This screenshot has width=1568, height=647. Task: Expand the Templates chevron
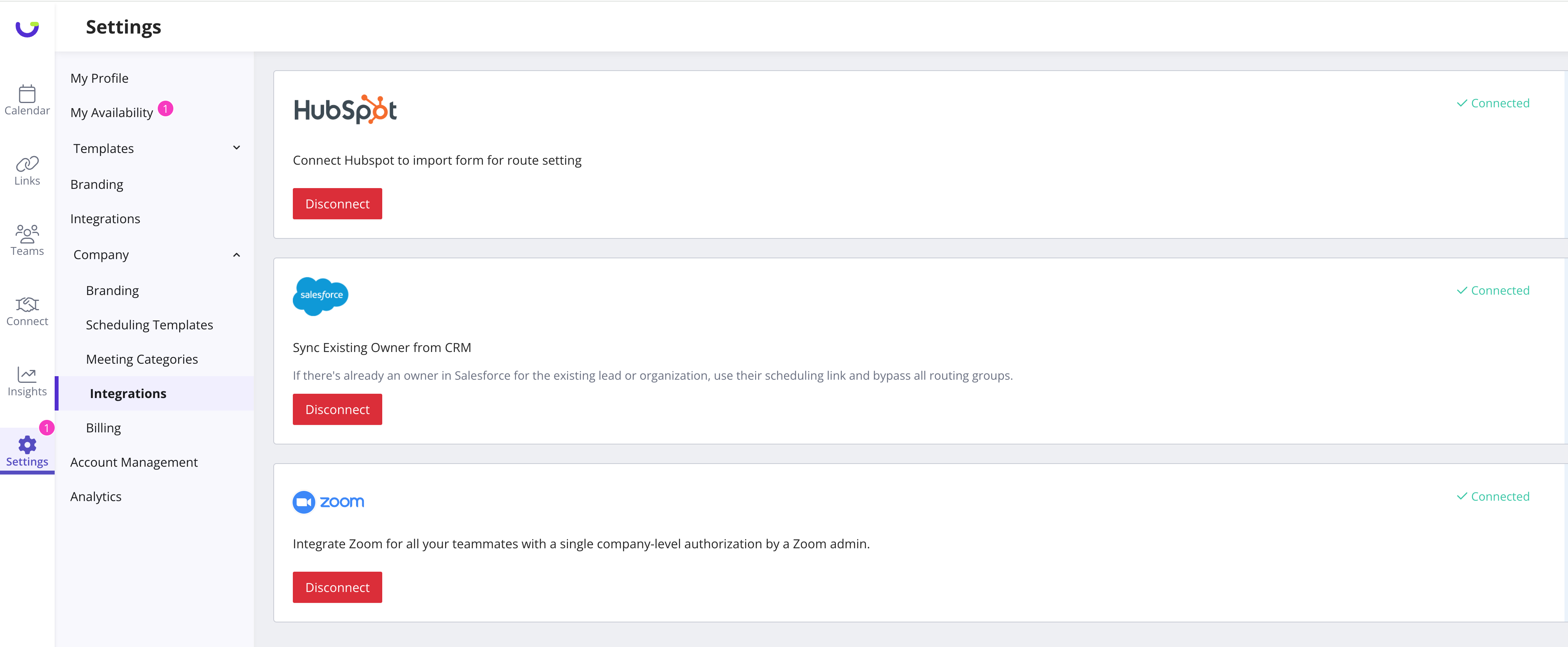[236, 148]
